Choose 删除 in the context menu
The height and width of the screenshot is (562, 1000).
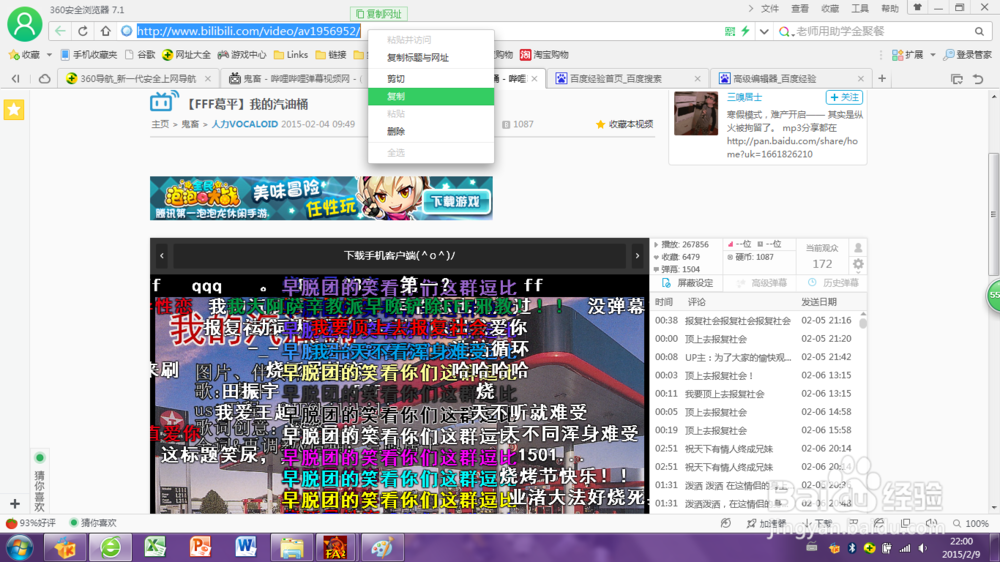(430, 131)
